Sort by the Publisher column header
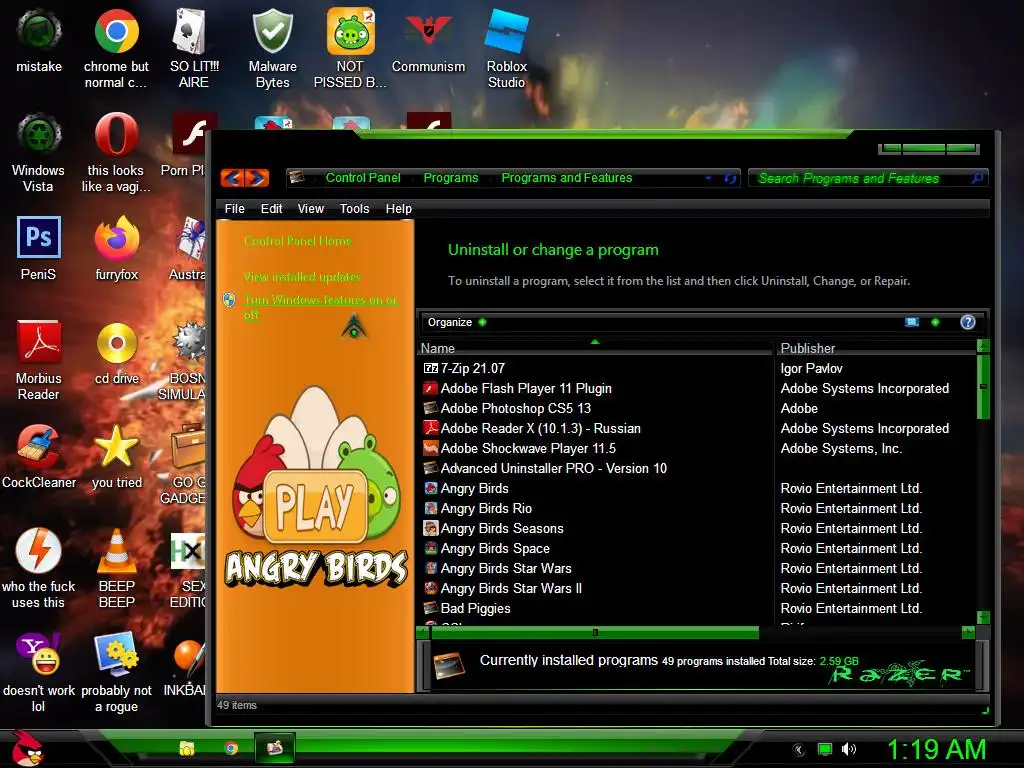Viewport: 1024px width, 768px height. click(x=875, y=348)
